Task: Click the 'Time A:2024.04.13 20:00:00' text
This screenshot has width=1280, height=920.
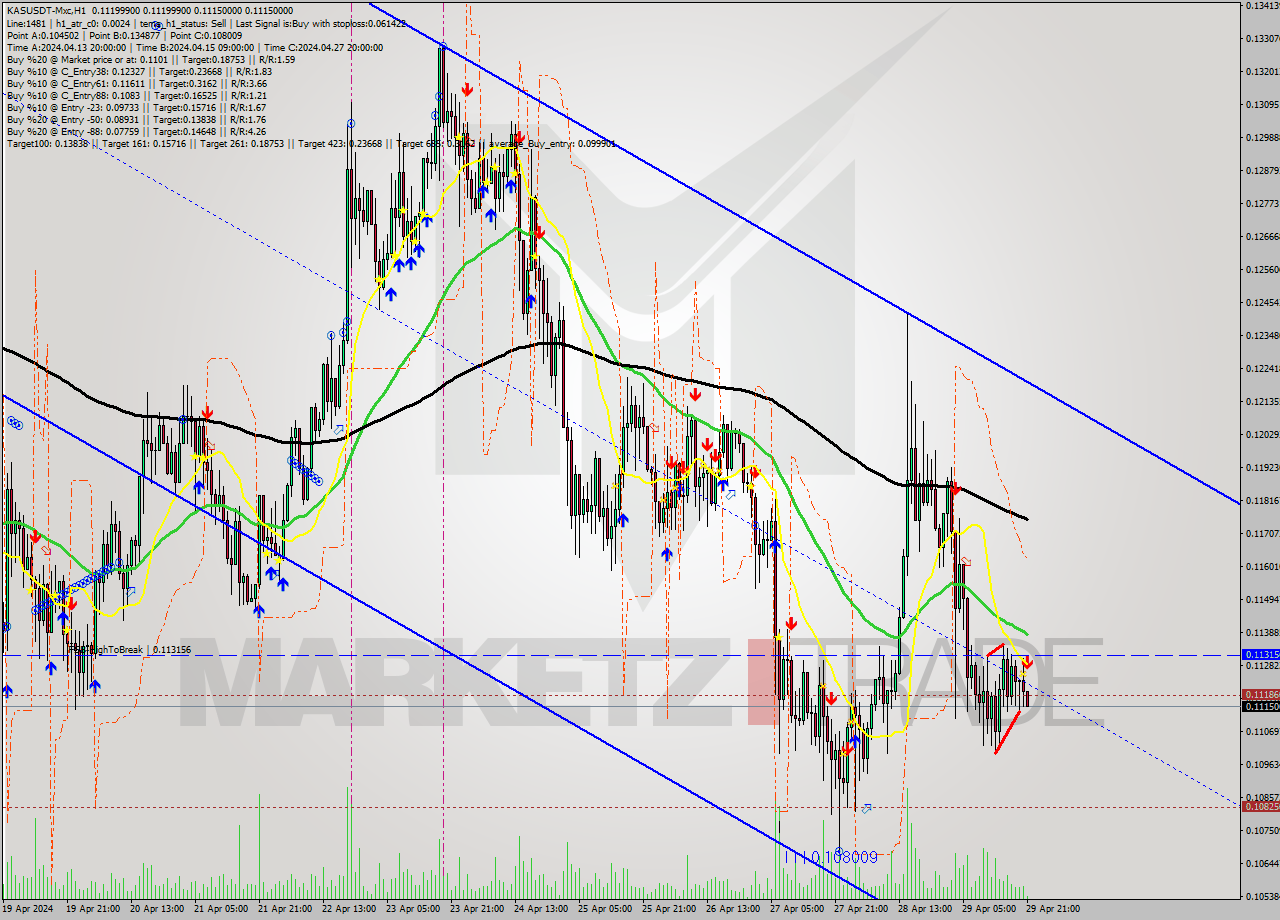Action: pyautogui.click(x=66, y=47)
